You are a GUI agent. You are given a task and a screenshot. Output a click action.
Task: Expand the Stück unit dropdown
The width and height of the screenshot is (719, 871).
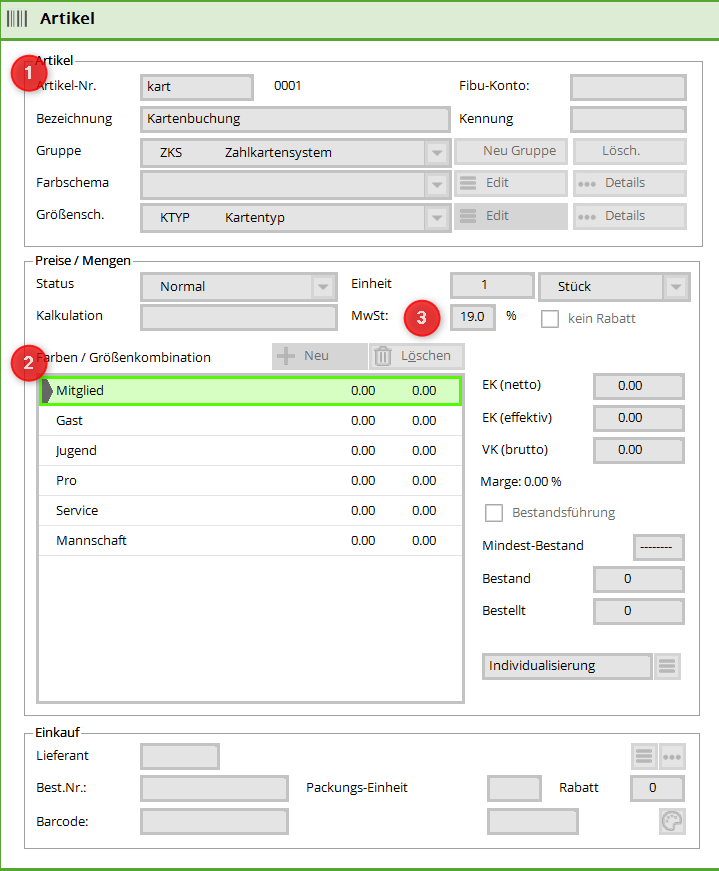tap(676, 287)
